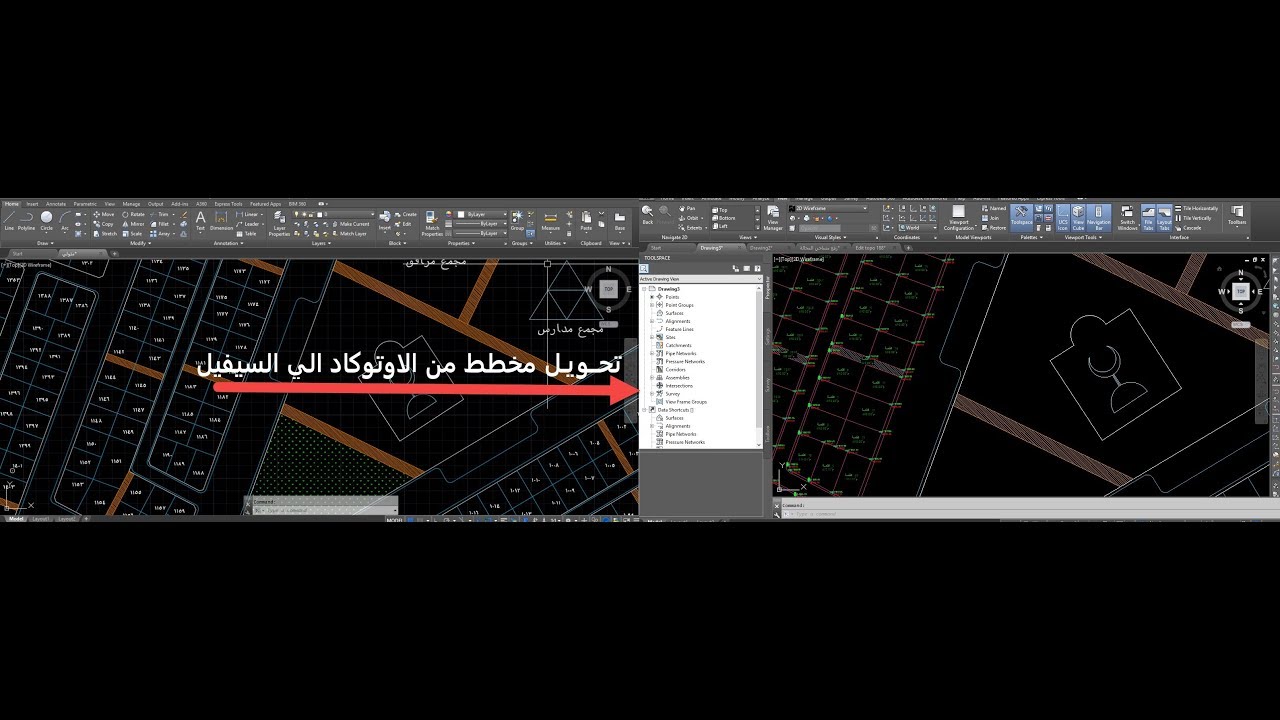
Task: Open the Settings side tab in Toolspace
Action: pos(768,337)
